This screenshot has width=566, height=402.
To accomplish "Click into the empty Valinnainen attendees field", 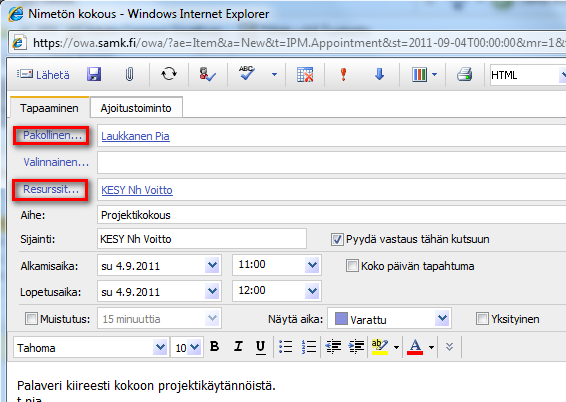I will point(331,162).
